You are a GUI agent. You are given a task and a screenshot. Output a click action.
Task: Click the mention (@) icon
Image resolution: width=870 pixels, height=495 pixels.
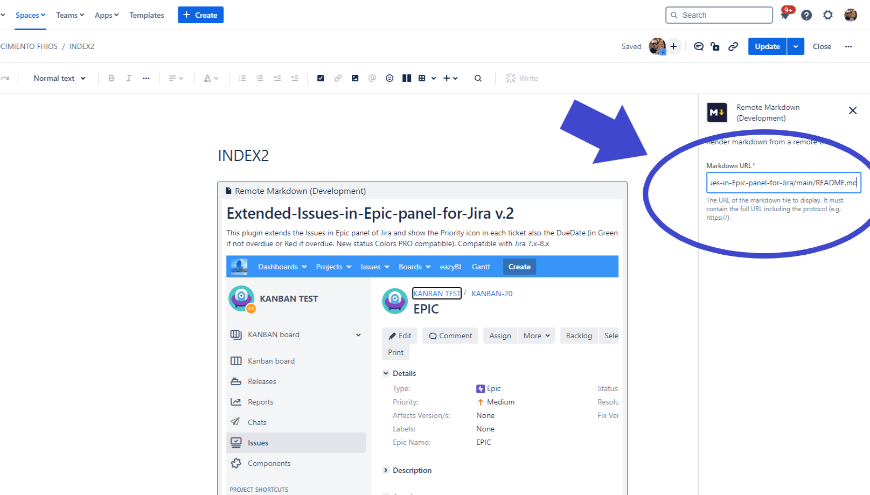(x=372, y=78)
